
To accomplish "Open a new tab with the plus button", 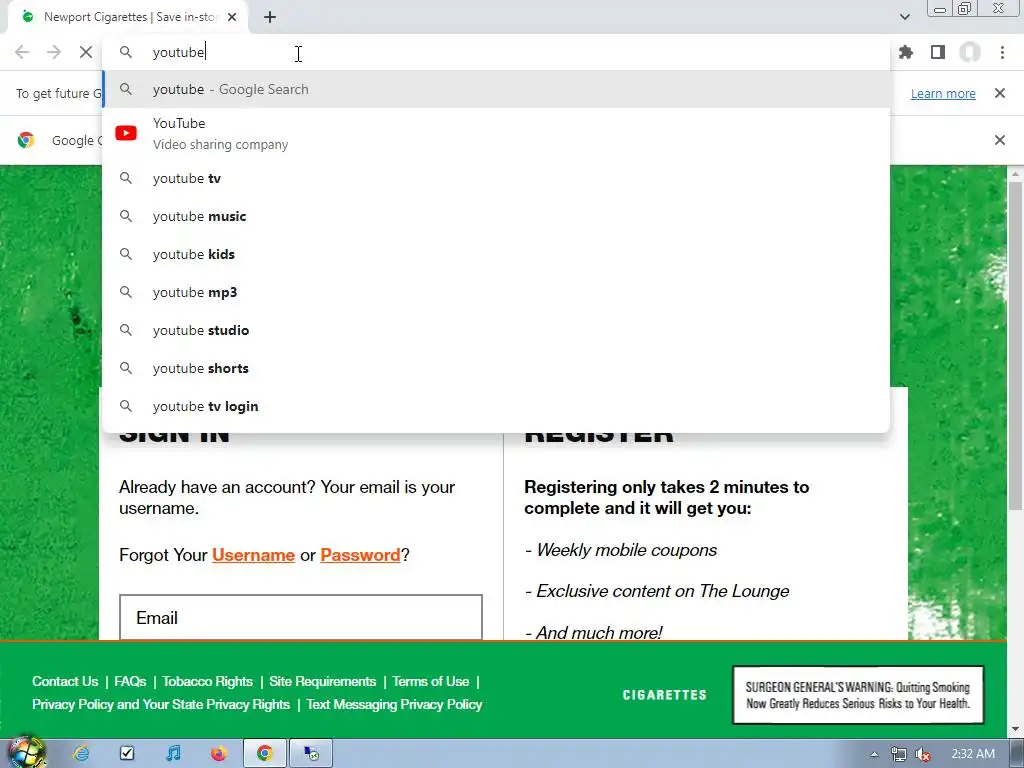I will (x=270, y=17).
